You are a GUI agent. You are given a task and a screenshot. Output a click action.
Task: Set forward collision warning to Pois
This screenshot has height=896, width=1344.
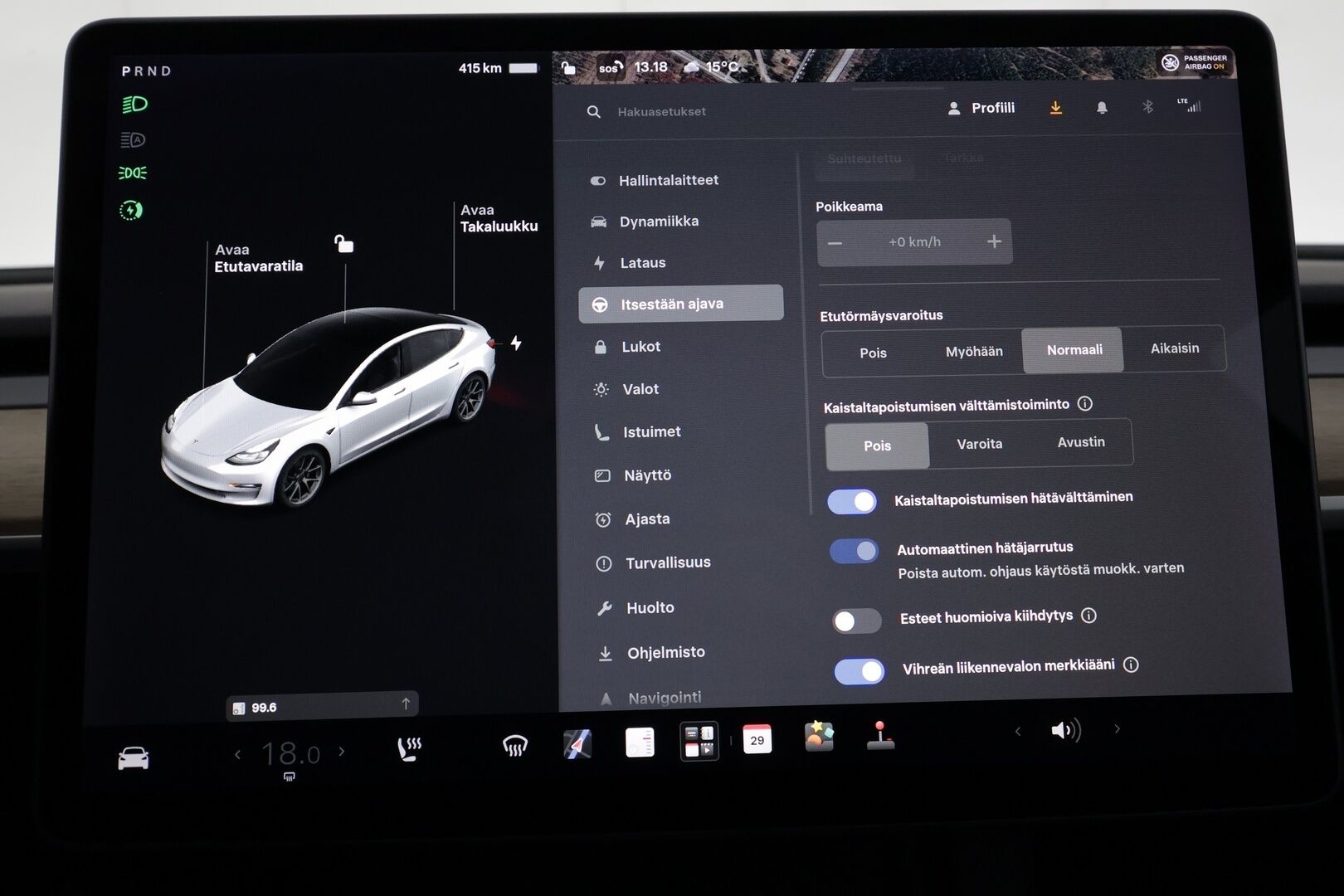[873, 353]
